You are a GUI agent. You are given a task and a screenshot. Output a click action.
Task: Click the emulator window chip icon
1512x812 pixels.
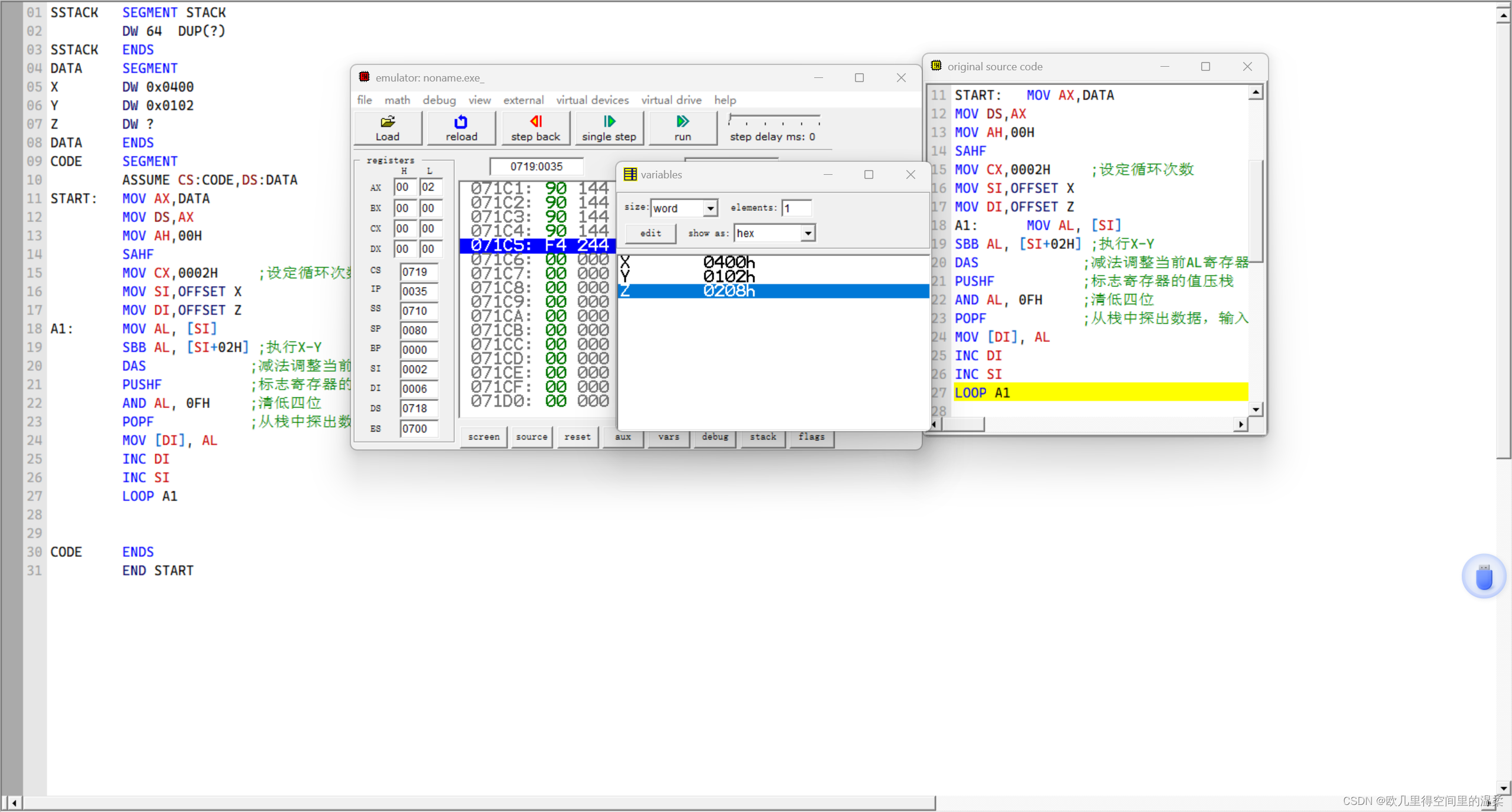[365, 77]
